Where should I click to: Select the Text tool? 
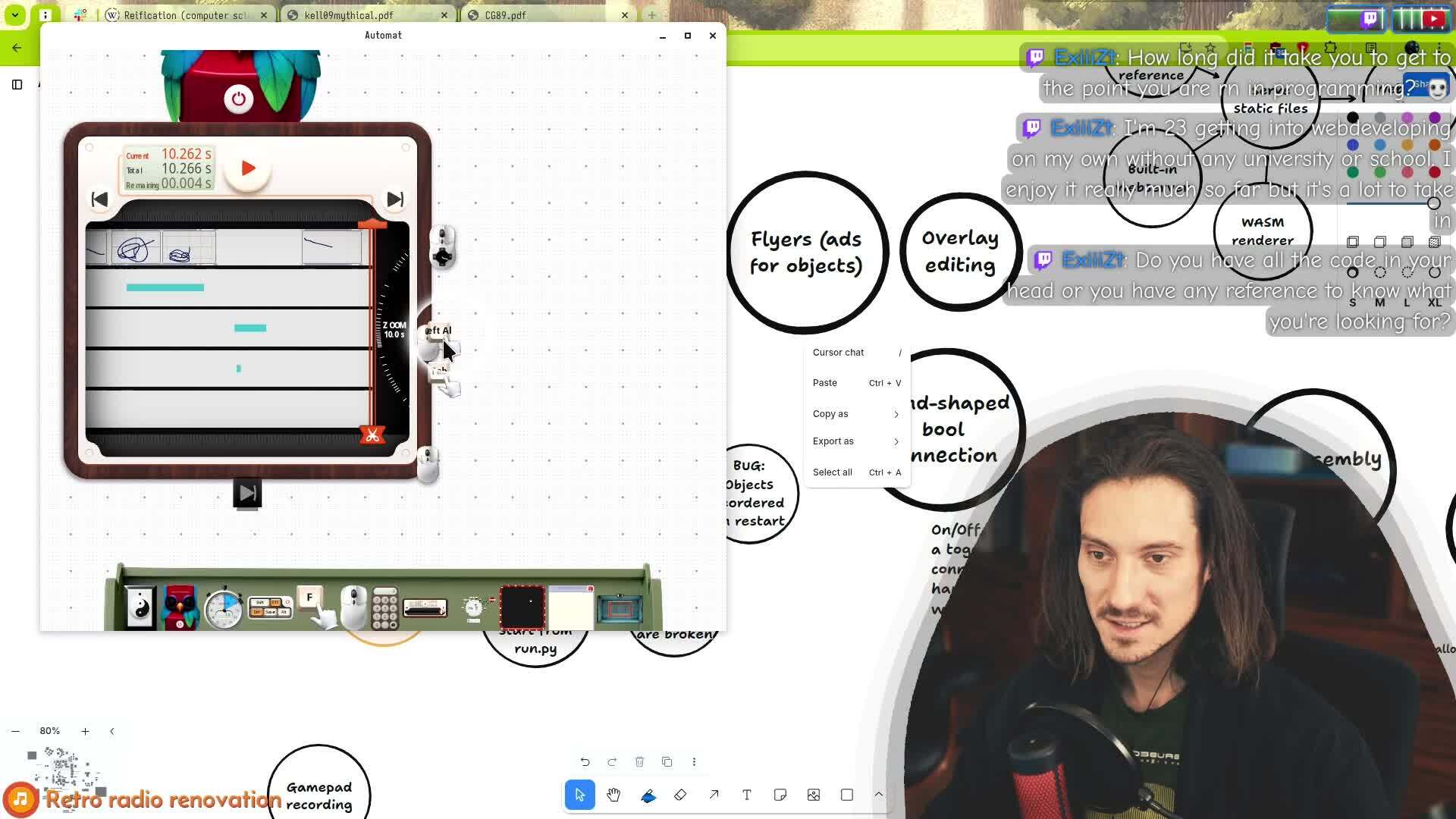pos(747,795)
